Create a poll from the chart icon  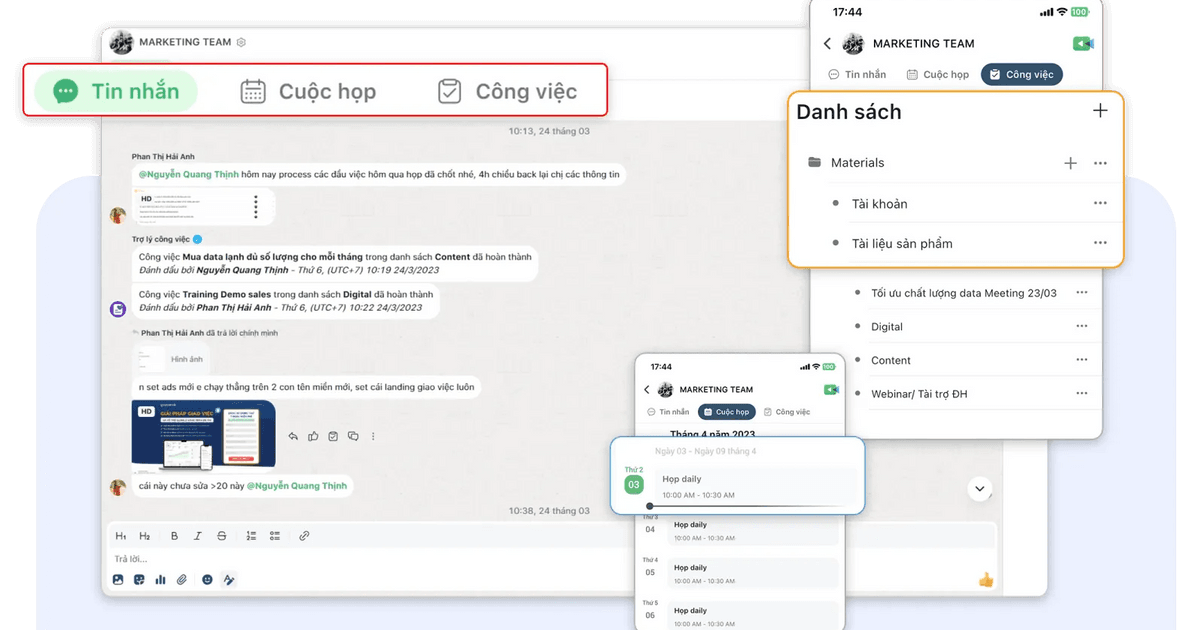160,579
